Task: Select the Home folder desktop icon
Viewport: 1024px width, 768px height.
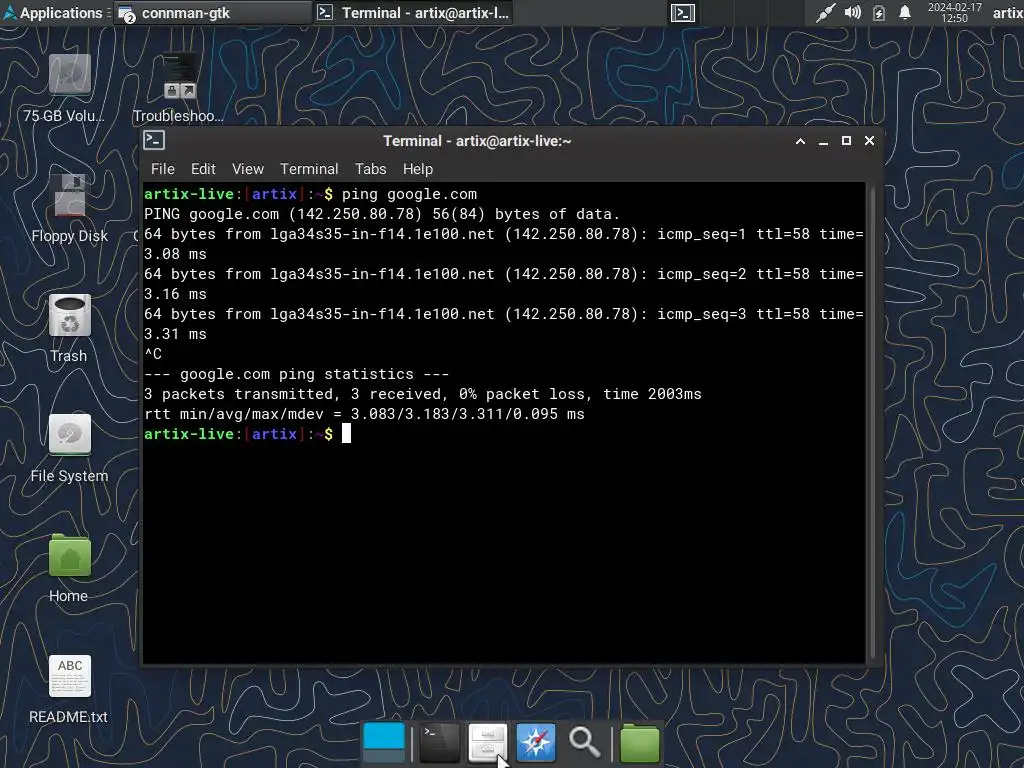Action: [69, 568]
